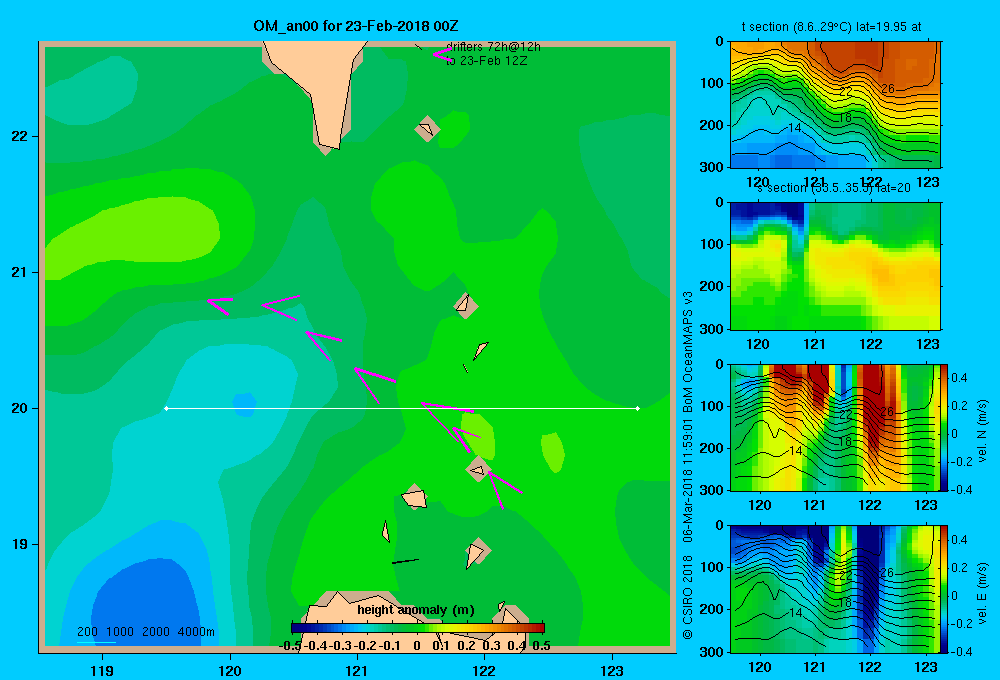1000x680 pixels.
Task: Click the vertical 'BoM OceanMAPS v3' text
Action: (688, 351)
